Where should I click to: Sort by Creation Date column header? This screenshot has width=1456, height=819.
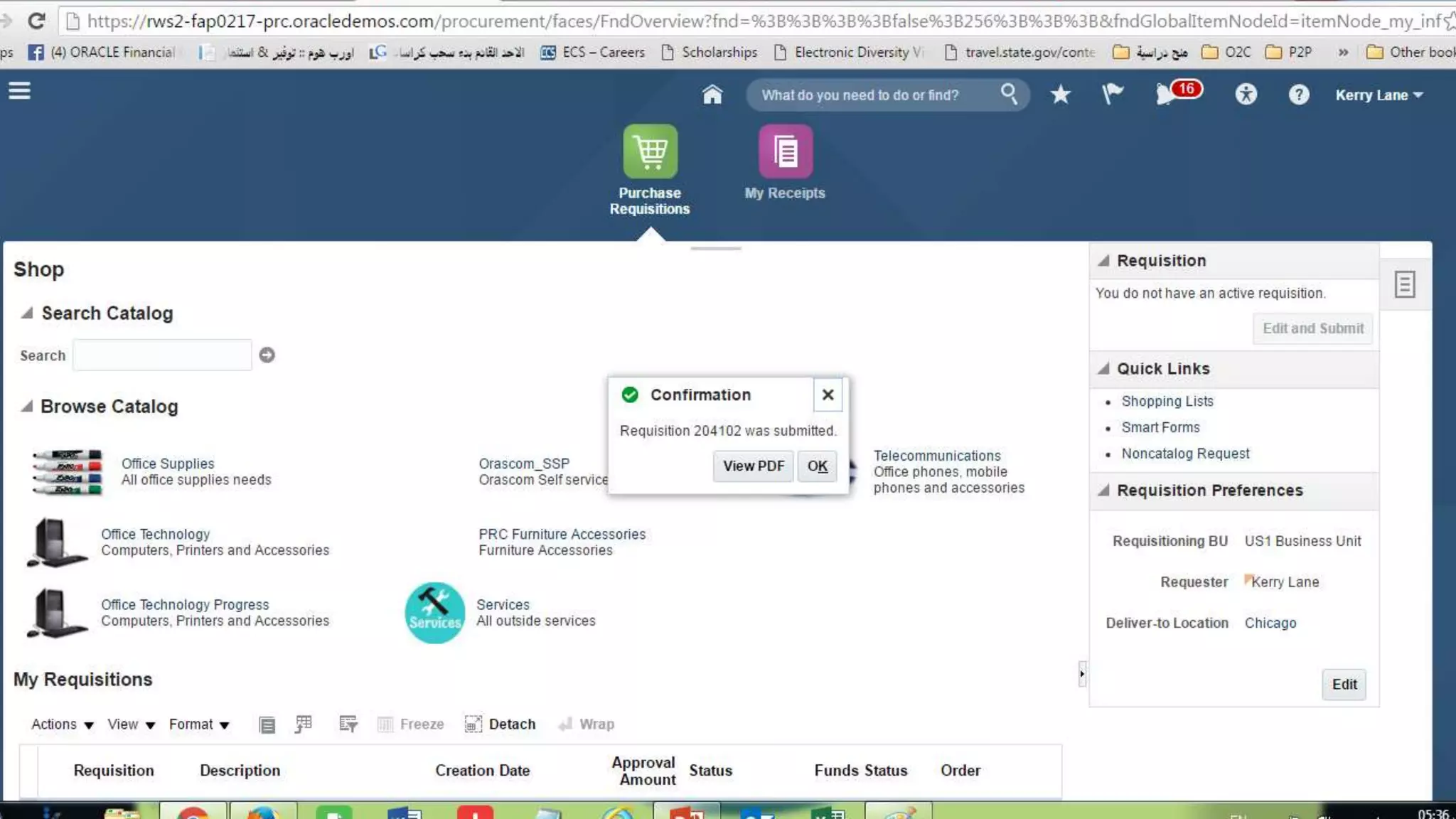[x=482, y=770]
